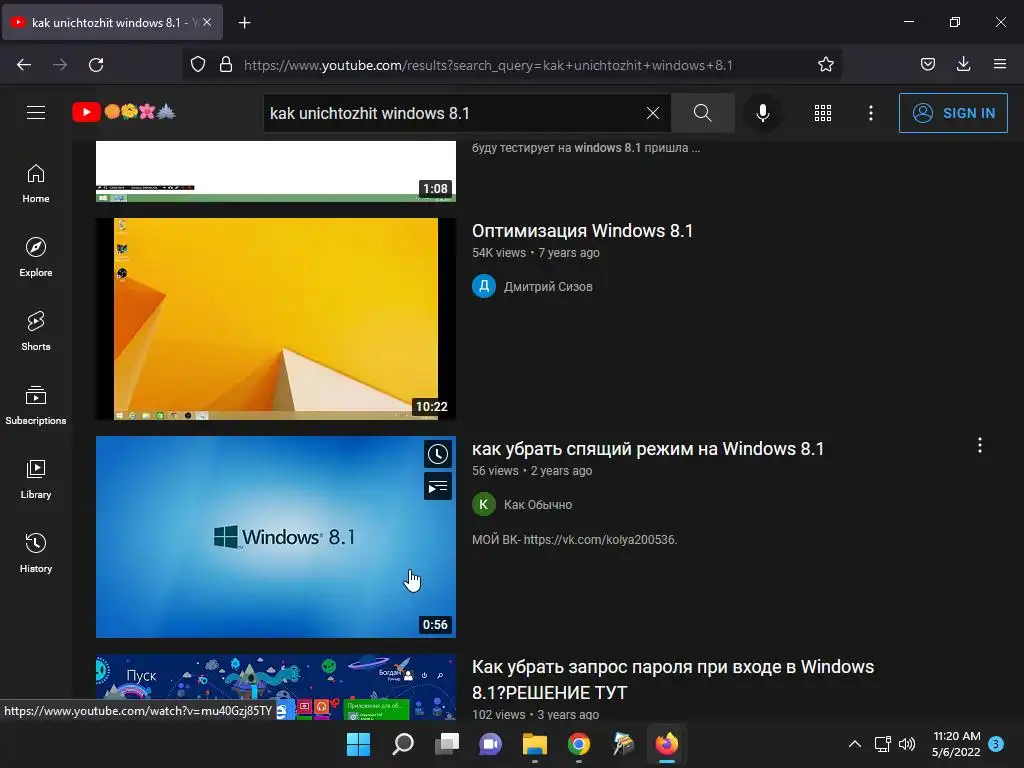Open the Пуск start screen thumbnail

pyautogui.click(x=276, y=687)
